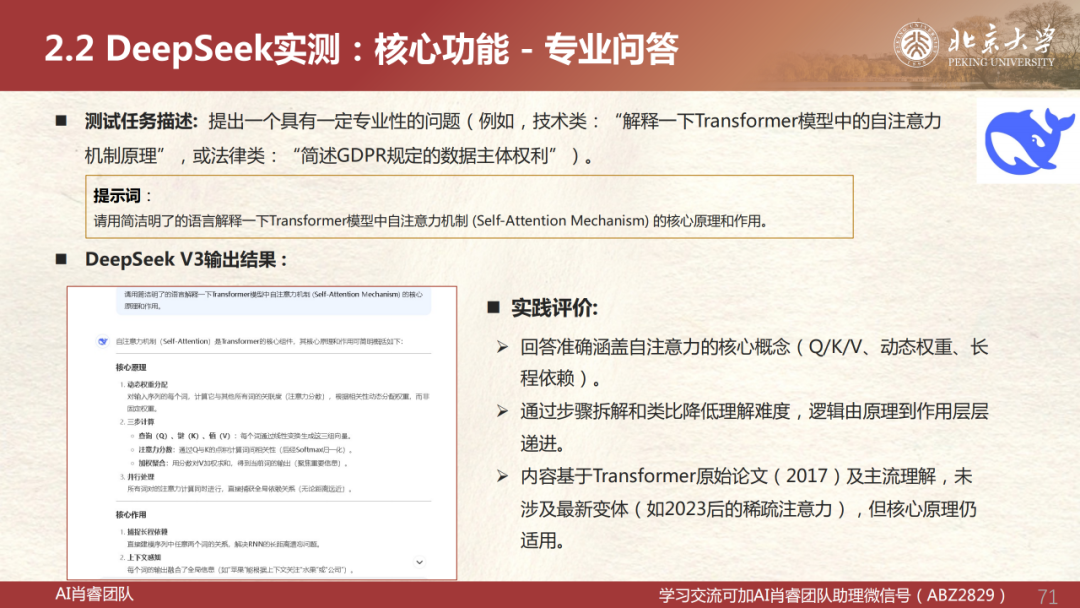Click the '核心作用' heading in the screenshot
The image size is (1080, 608).
coord(131,514)
